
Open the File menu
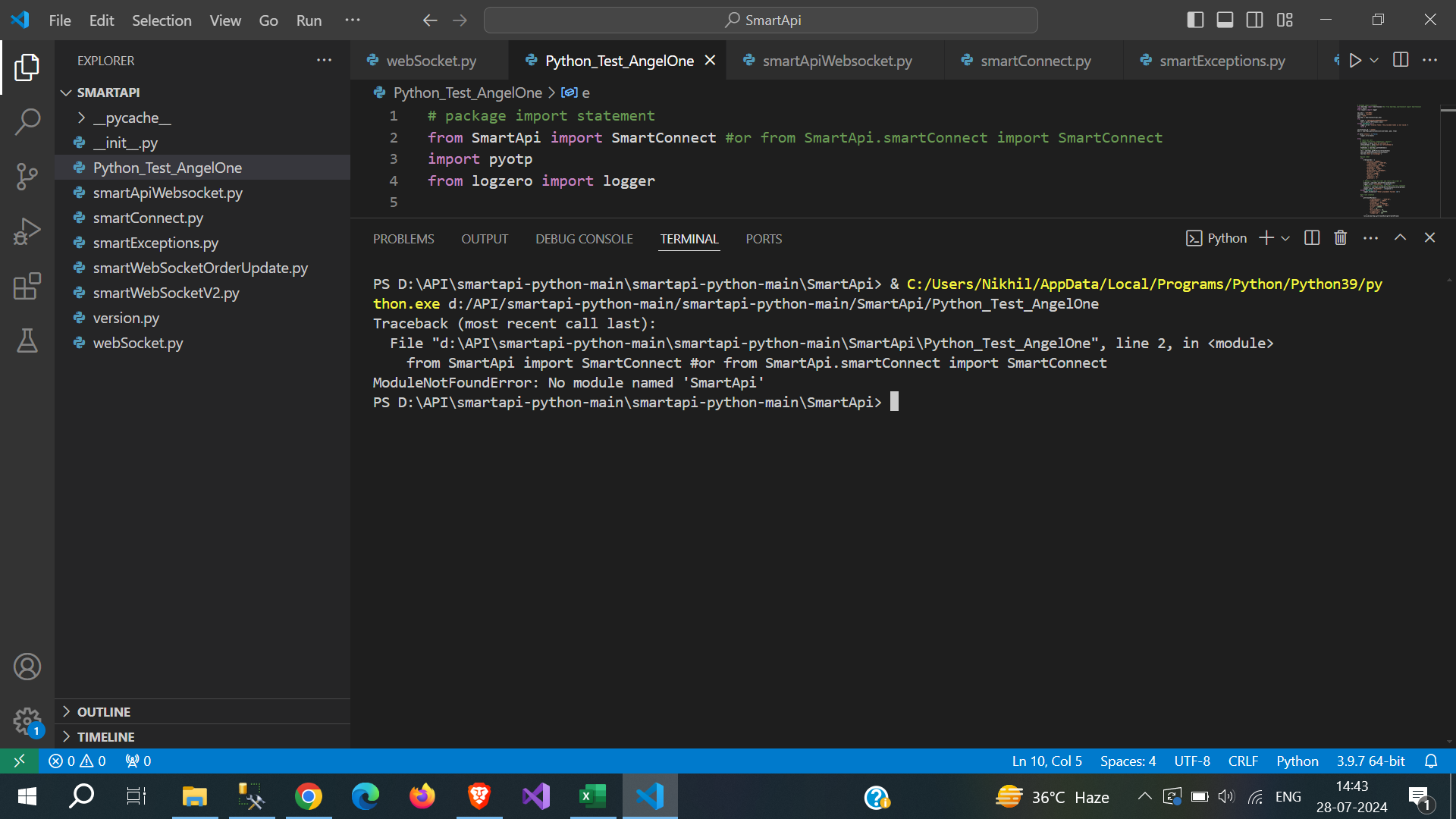click(x=60, y=20)
